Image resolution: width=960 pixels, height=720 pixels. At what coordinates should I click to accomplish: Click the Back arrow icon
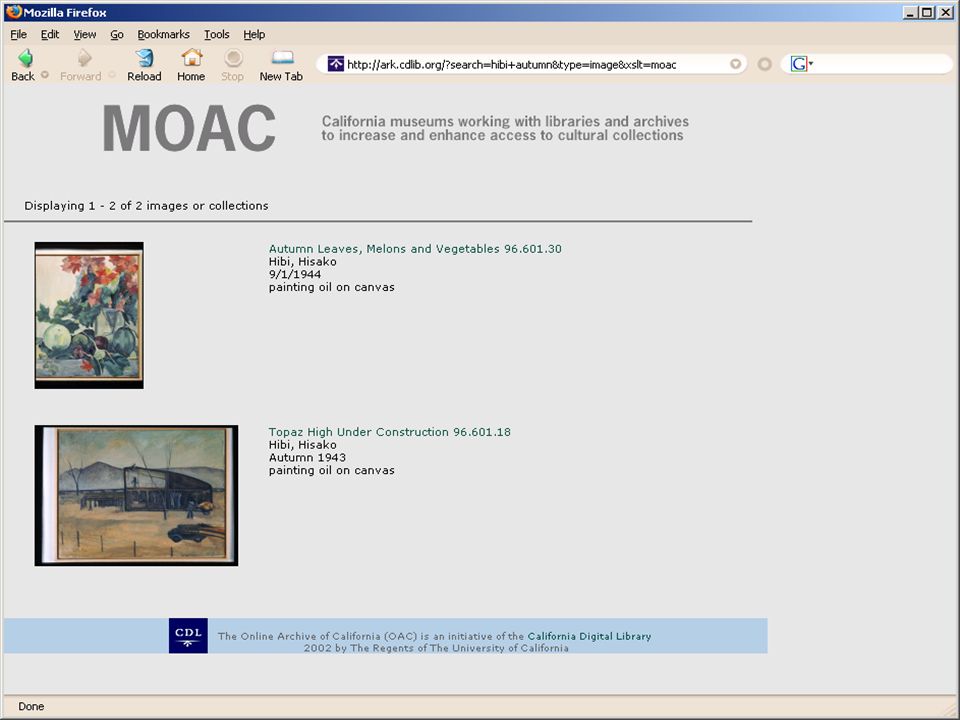coord(25,58)
